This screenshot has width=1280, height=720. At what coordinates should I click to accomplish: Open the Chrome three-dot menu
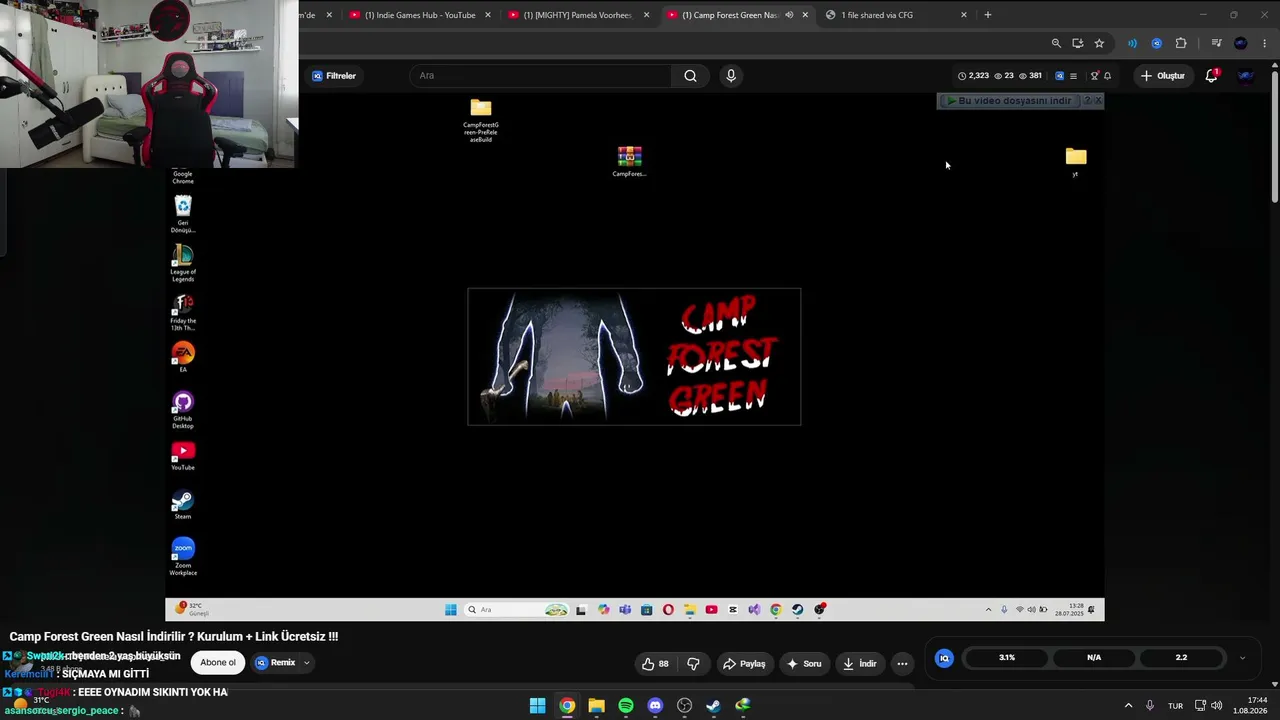tap(1265, 43)
